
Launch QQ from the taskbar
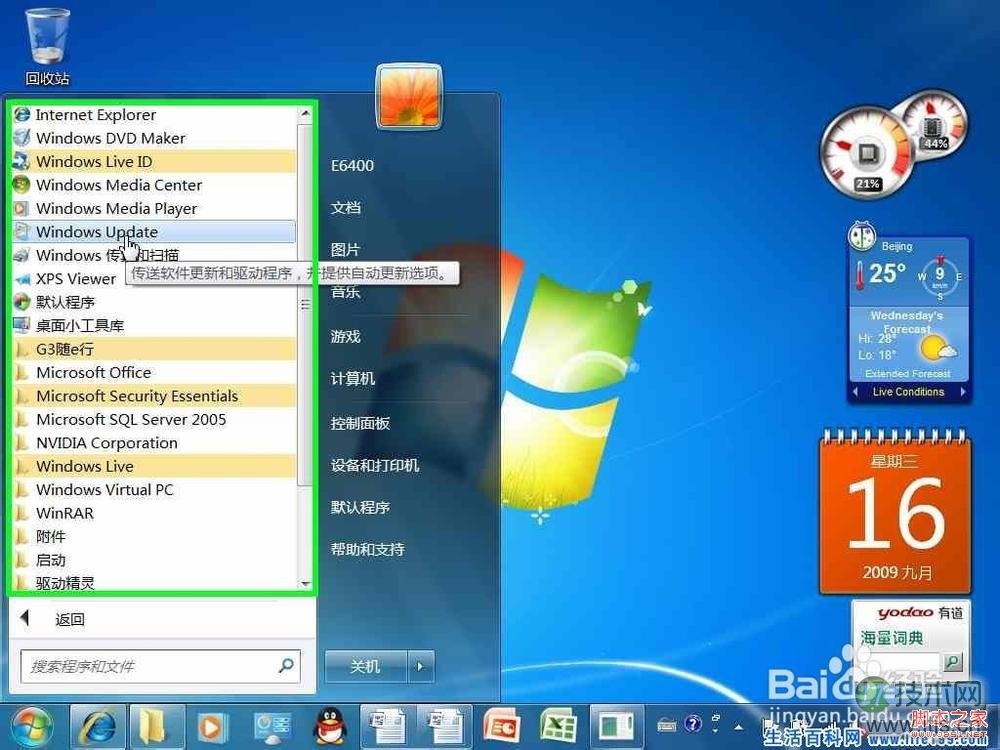[x=330, y=727]
